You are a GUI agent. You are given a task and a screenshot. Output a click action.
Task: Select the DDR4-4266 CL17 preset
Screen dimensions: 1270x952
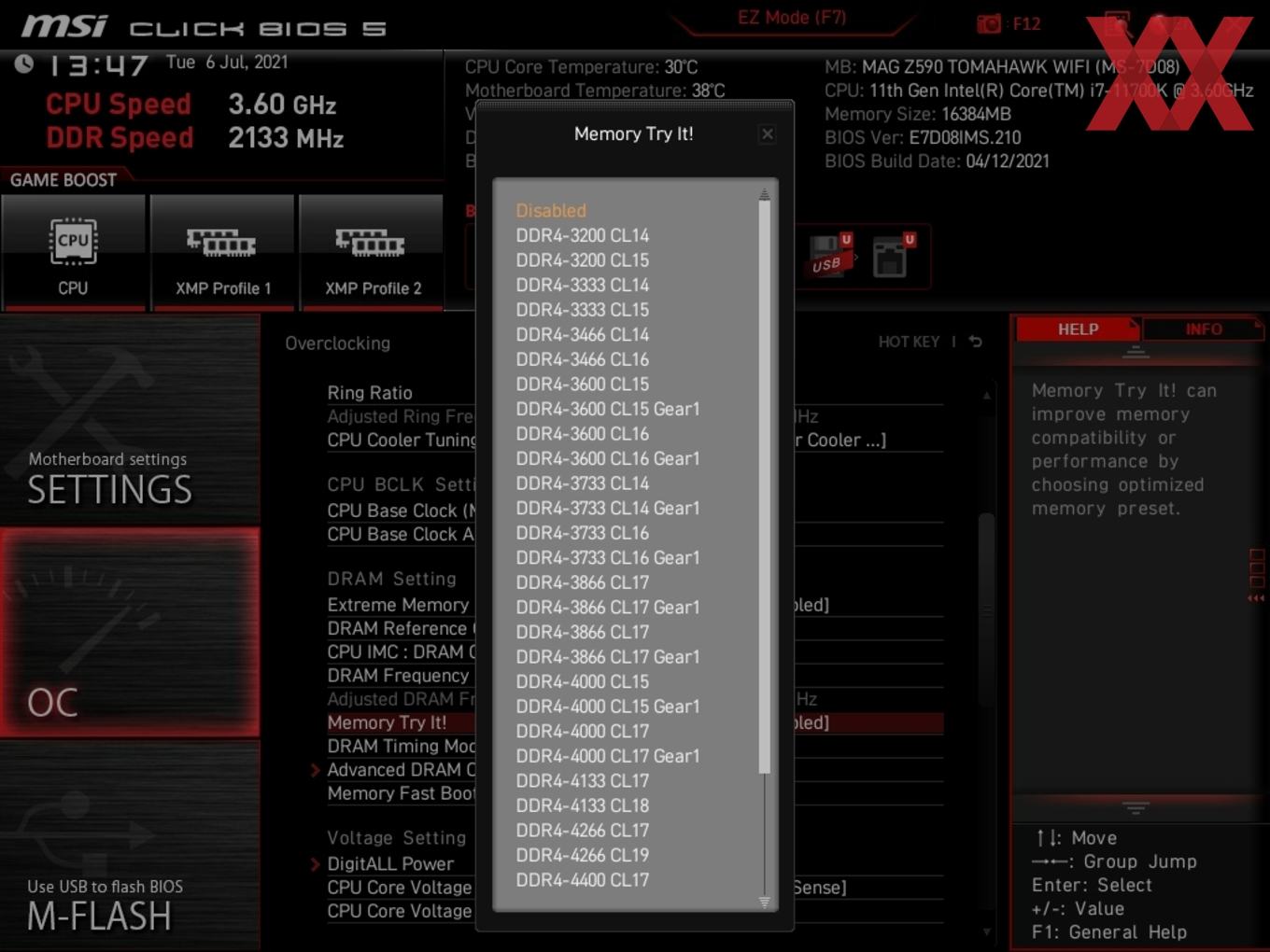coord(583,830)
